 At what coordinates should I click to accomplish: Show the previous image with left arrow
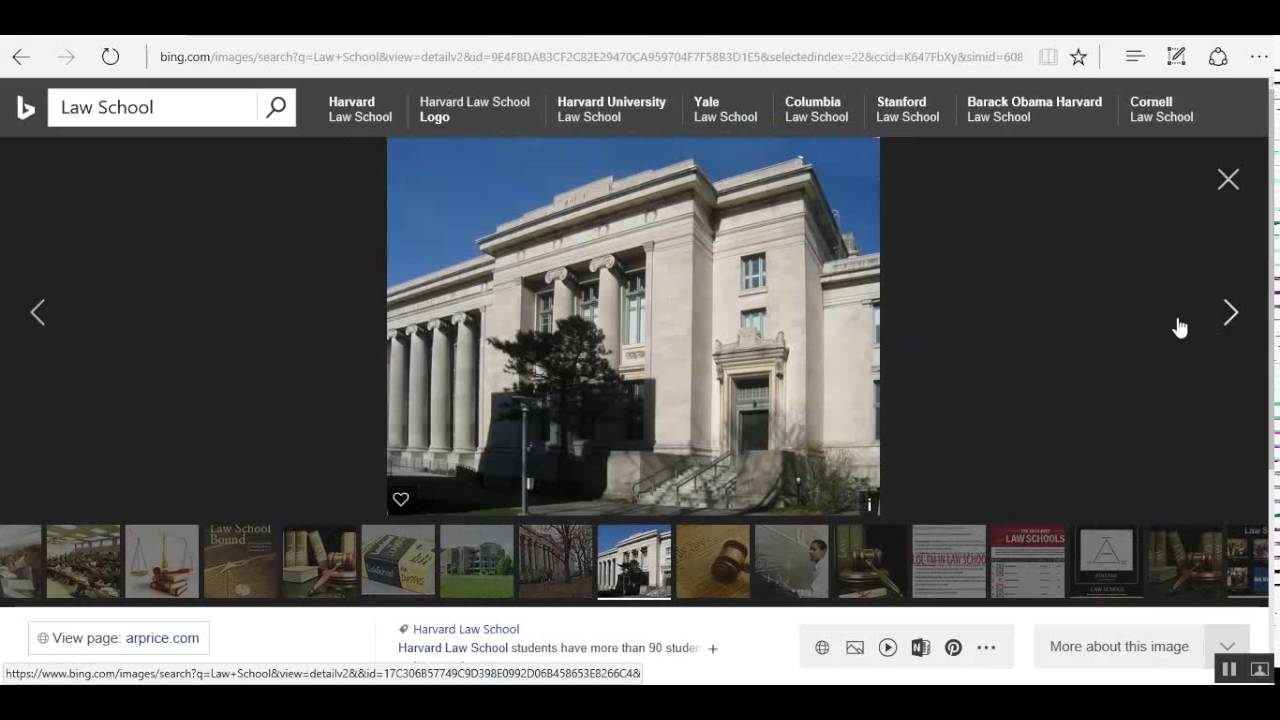tap(38, 313)
